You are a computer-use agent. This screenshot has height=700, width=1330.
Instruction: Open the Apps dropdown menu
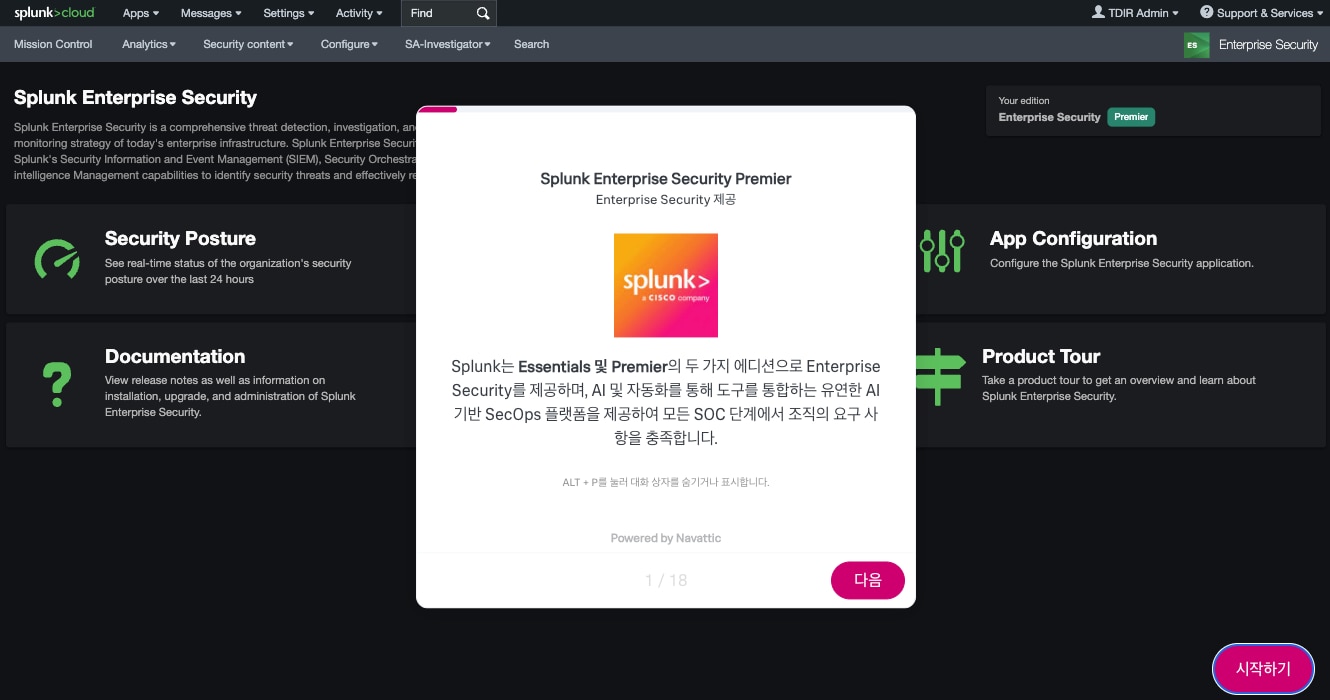pos(141,13)
